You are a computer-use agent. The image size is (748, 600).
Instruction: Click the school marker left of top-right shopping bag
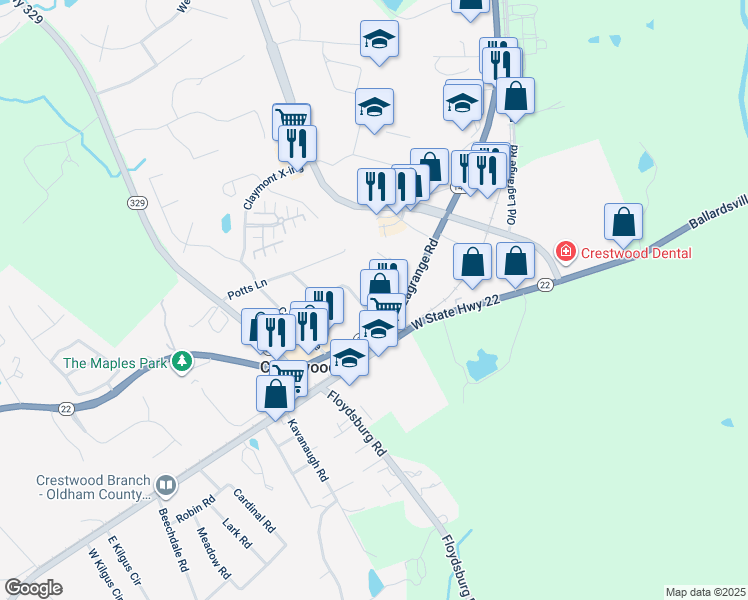pos(462,103)
